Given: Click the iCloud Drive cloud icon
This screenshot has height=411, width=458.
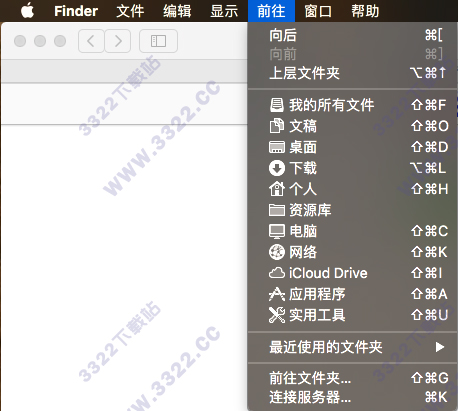Looking at the screenshot, I should (x=277, y=273).
